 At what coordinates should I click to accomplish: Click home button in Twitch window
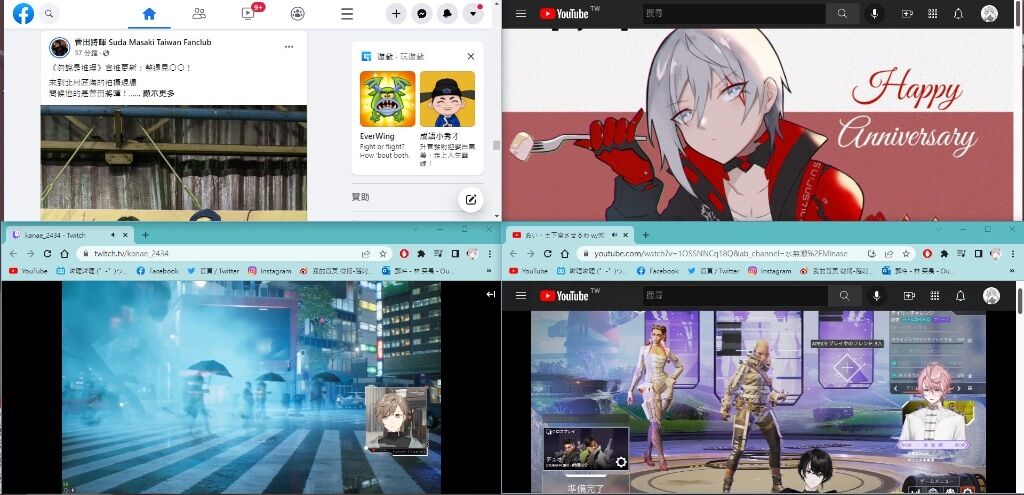(64, 253)
